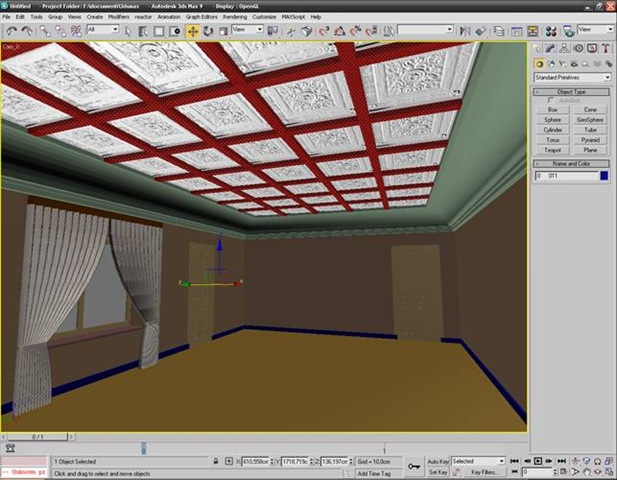Viewport: 617px width, 480px height.
Task: Click the object name input field
Action: [x=566, y=176]
